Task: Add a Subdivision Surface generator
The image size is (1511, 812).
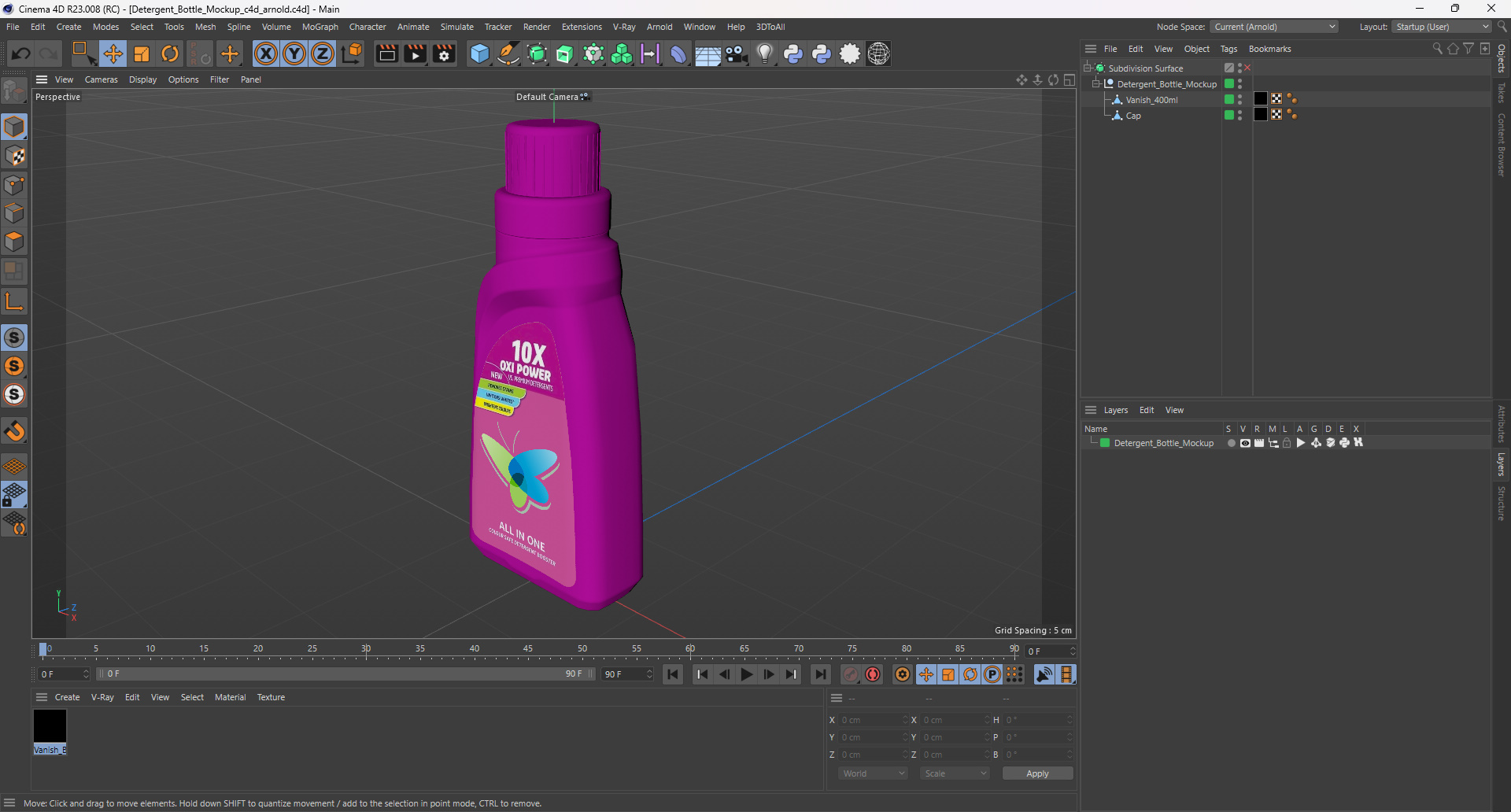Action: (x=538, y=54)
